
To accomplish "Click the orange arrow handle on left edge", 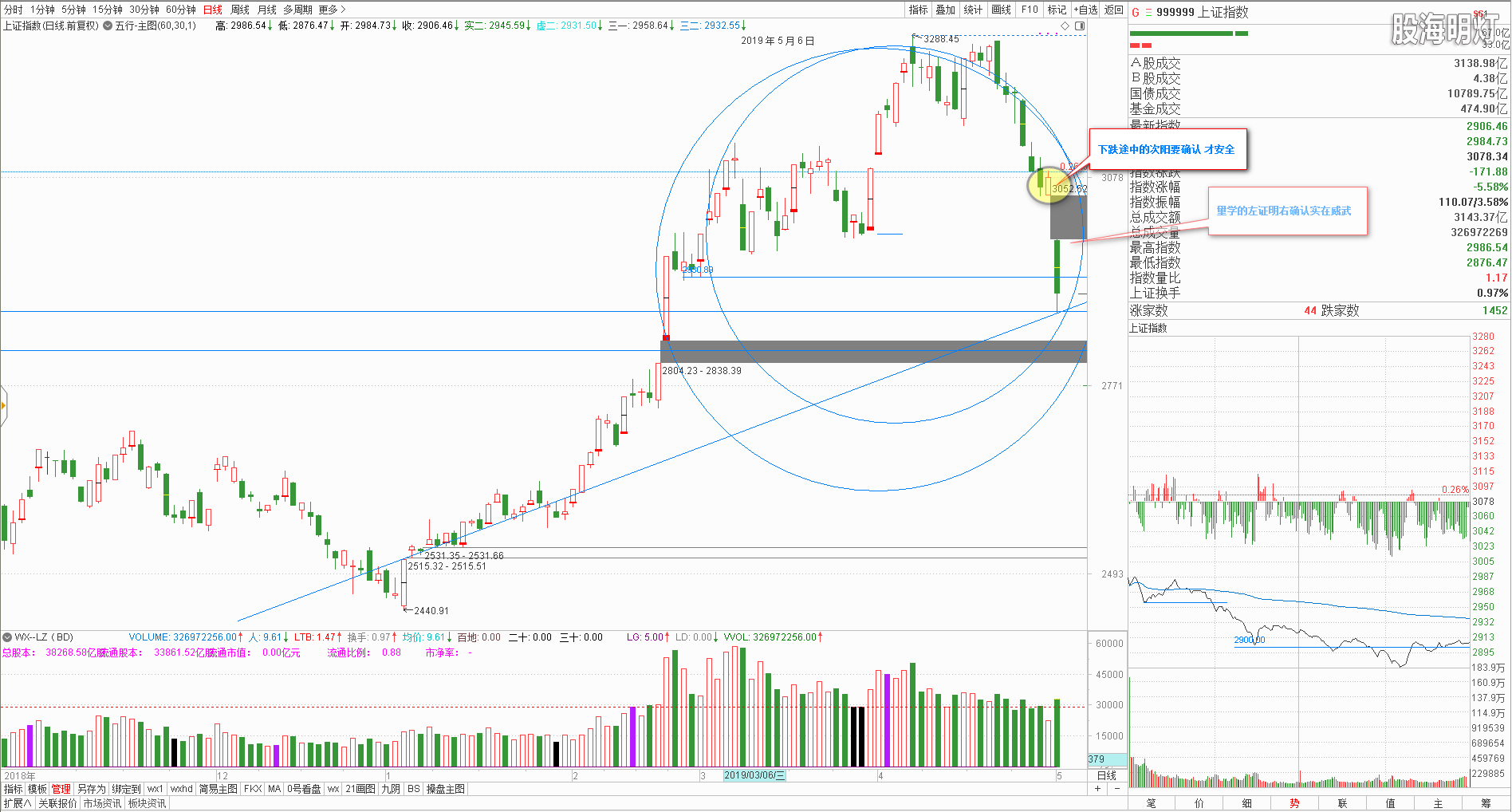I will tap(3, 406).
